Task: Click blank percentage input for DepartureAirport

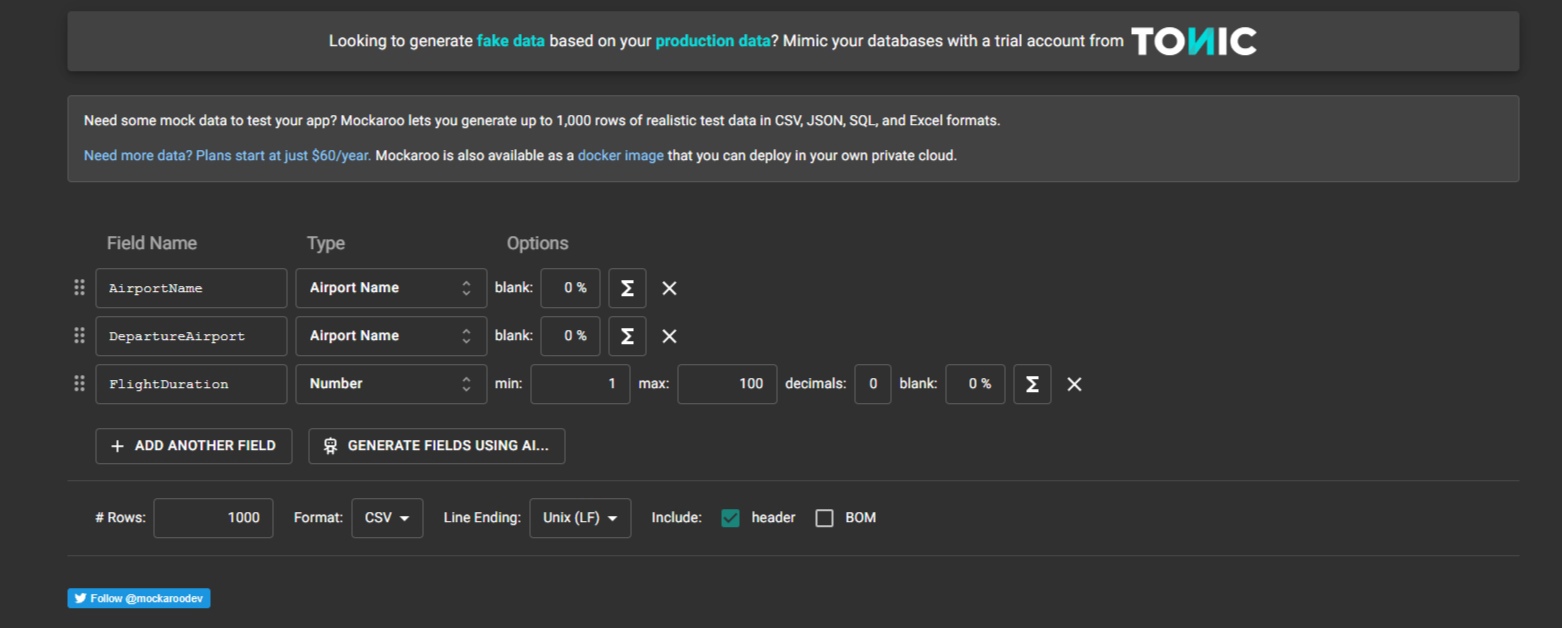Action: 571,336
